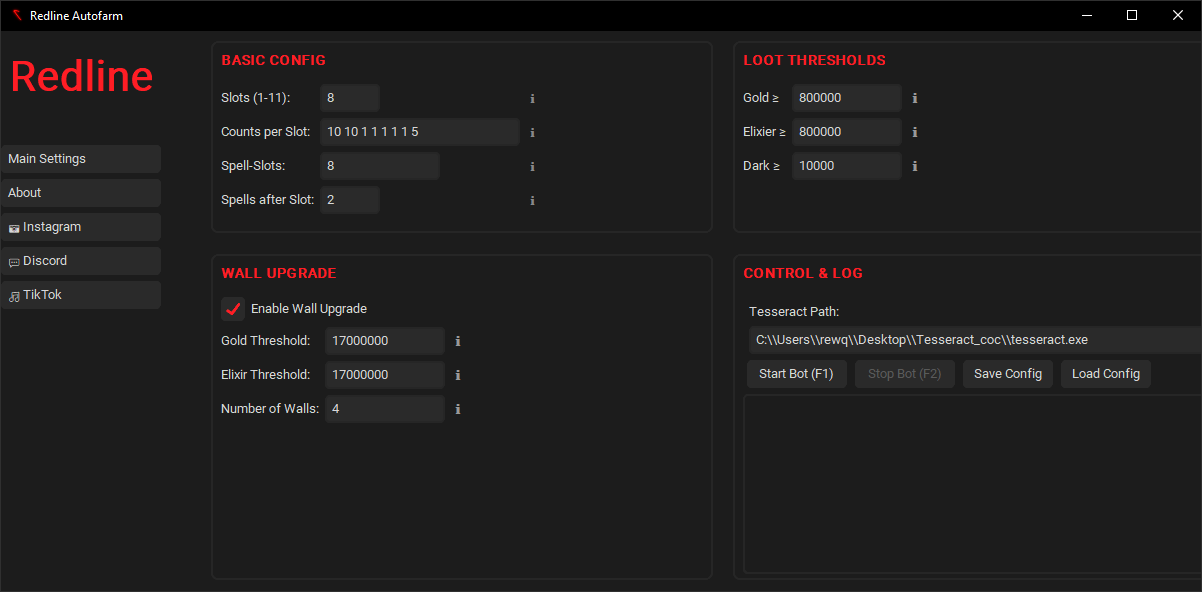Click the info icon next to Counts per Slot

[x=532, y=131]
